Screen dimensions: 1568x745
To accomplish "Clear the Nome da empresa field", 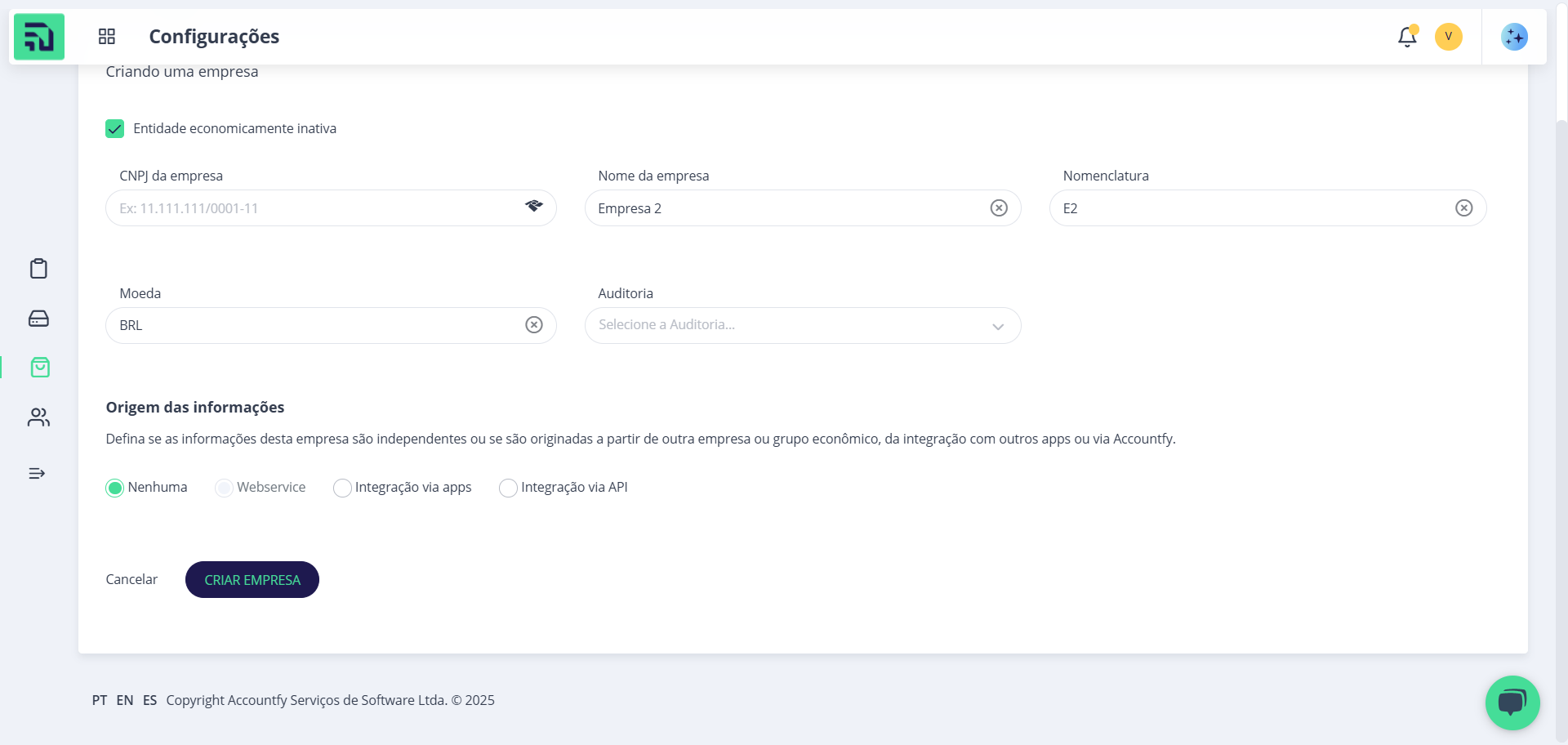I will click(x=999, y=208).
